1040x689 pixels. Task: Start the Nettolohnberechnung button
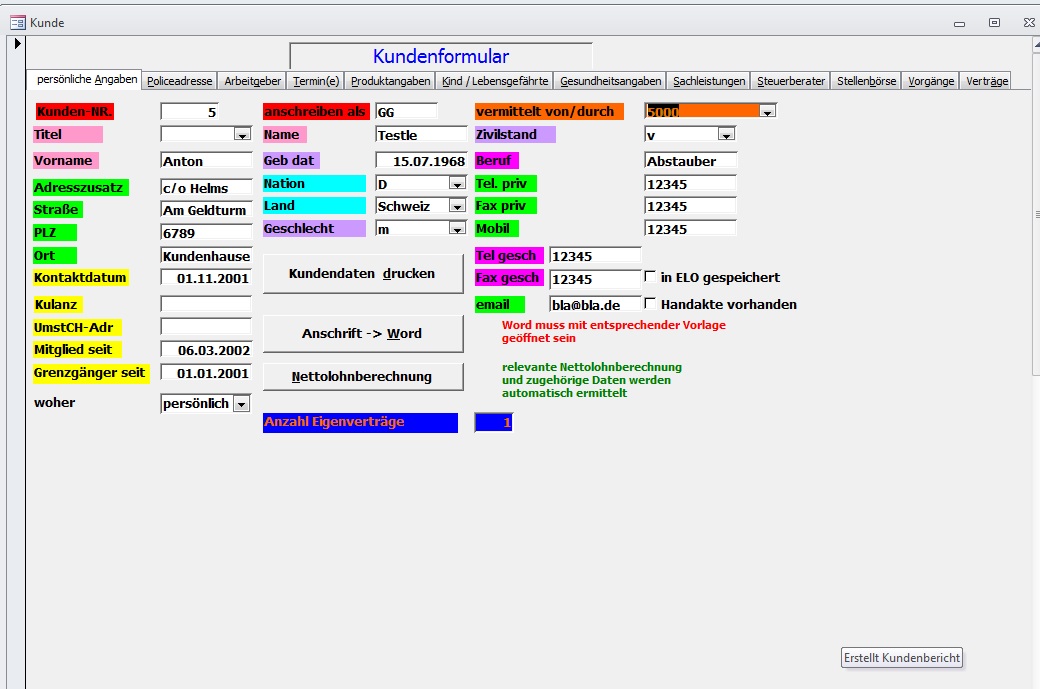pyautogui.click(x=363, y=377)
